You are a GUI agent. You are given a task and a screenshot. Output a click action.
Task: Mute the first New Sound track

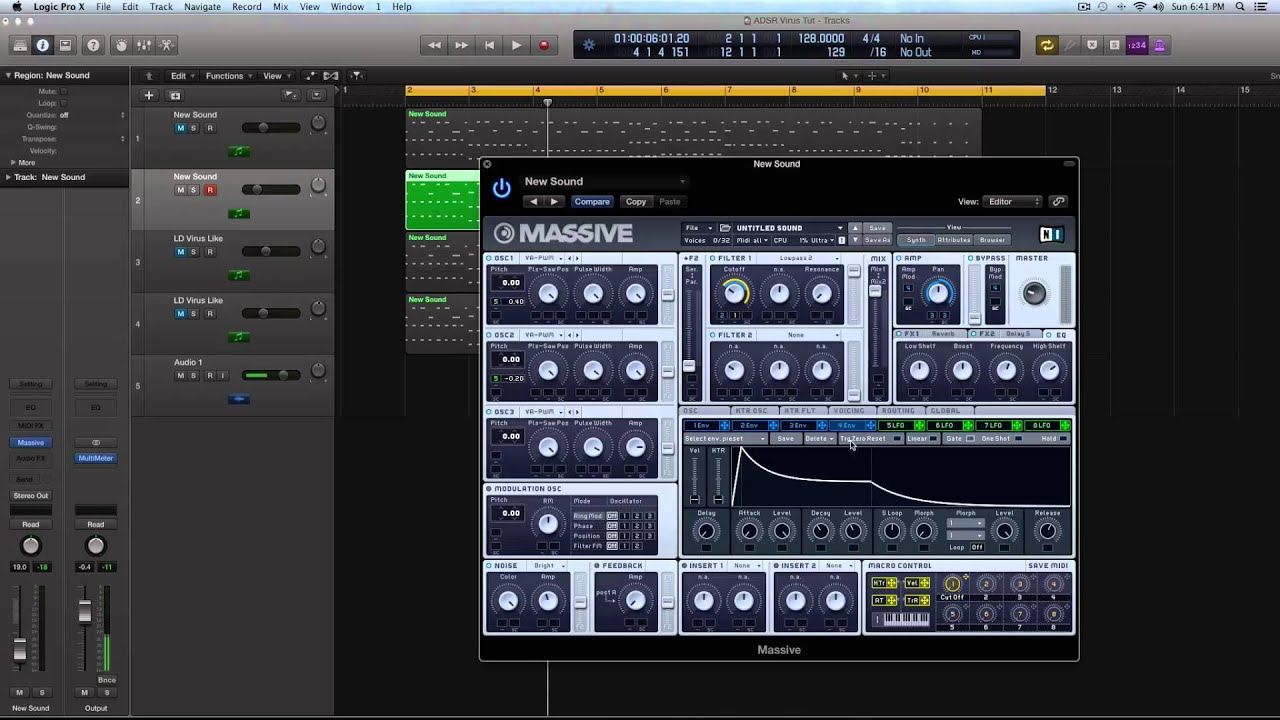pos(181,128)
